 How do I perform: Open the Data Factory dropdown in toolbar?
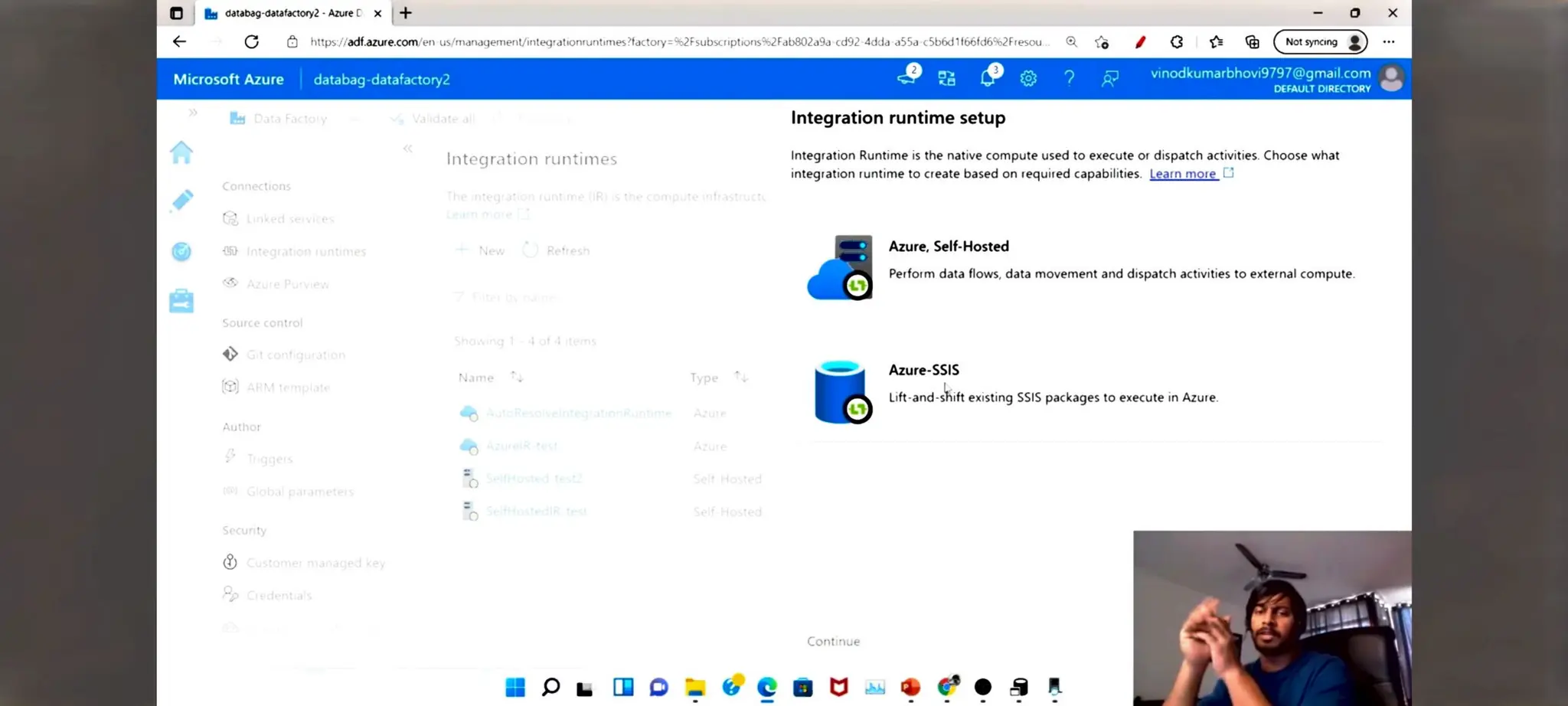pos(295,119)
